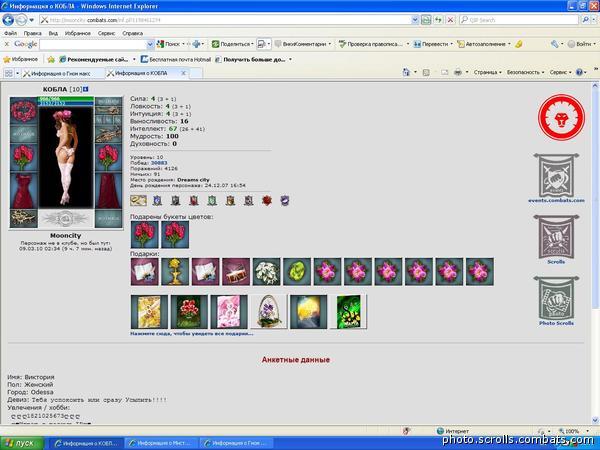Click the Forward navigation arrow
600x450 pixels.
[21, 20]
